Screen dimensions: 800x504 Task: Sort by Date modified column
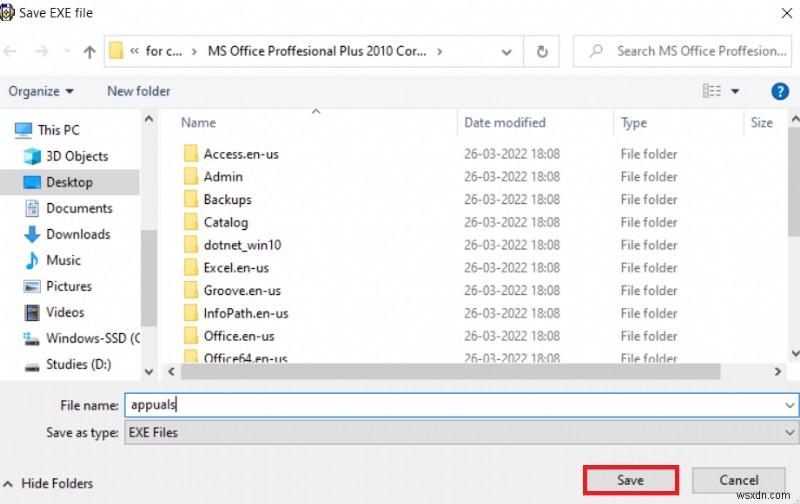click(x=505, y=123)
